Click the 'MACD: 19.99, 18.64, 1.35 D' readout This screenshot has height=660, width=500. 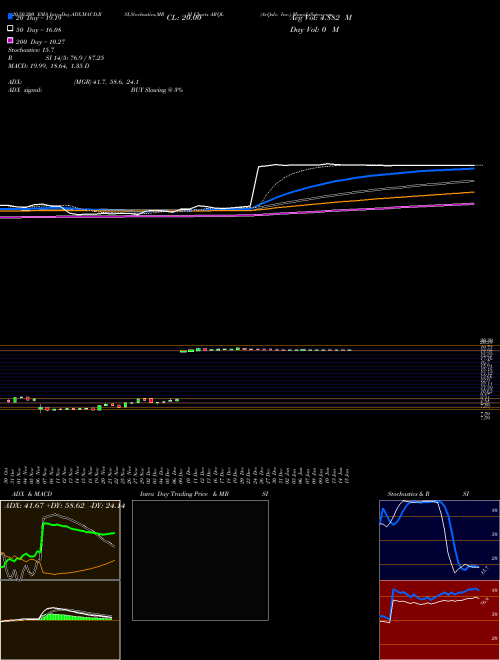[48, 66]
